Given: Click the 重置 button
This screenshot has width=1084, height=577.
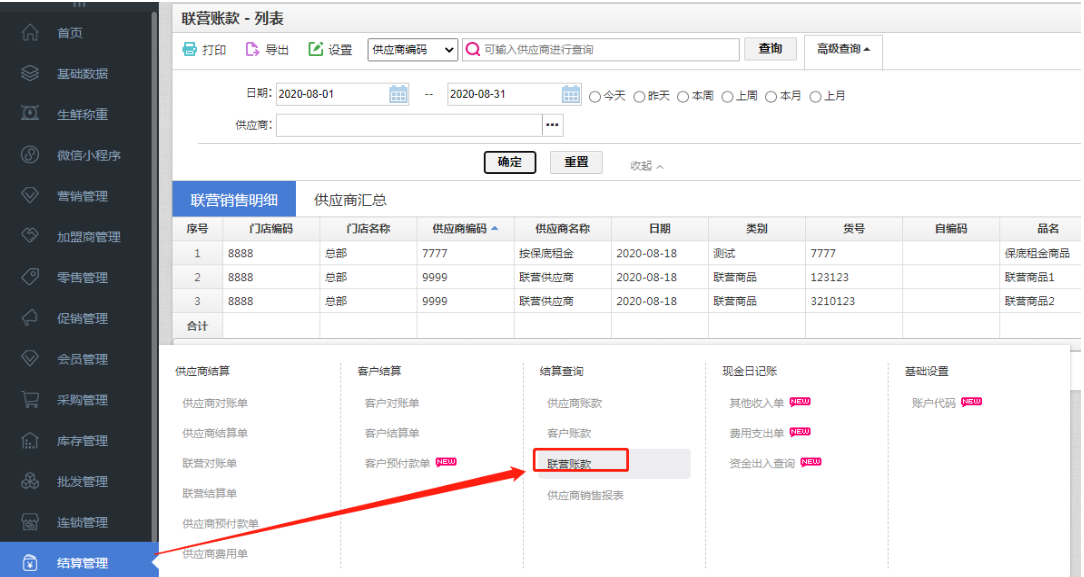Looking at the screenshot, I should pos(576,162).
